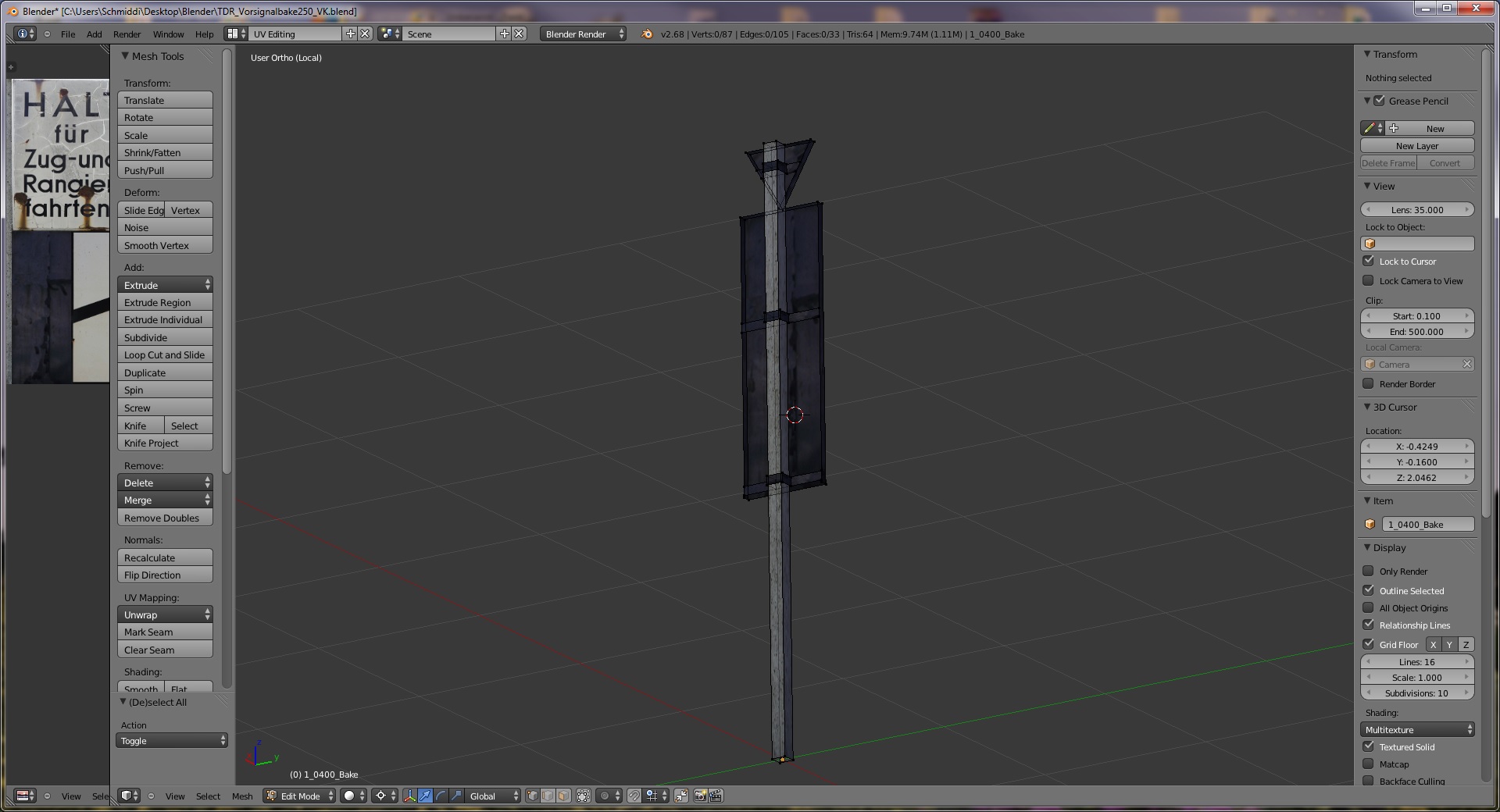Open the Mesh menu in 3D view header
Screen dimensions: 1500x812
click(242, 796)
